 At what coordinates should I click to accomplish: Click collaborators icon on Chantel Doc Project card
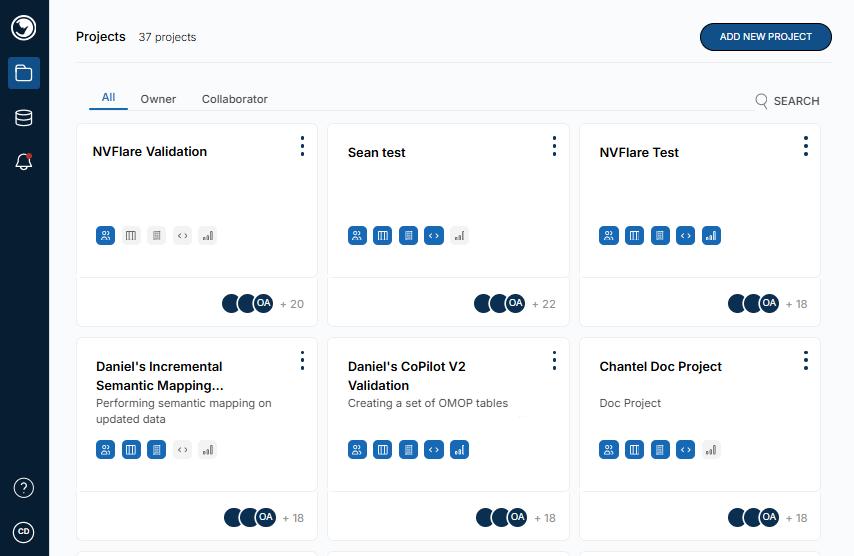tap(609, 450)
